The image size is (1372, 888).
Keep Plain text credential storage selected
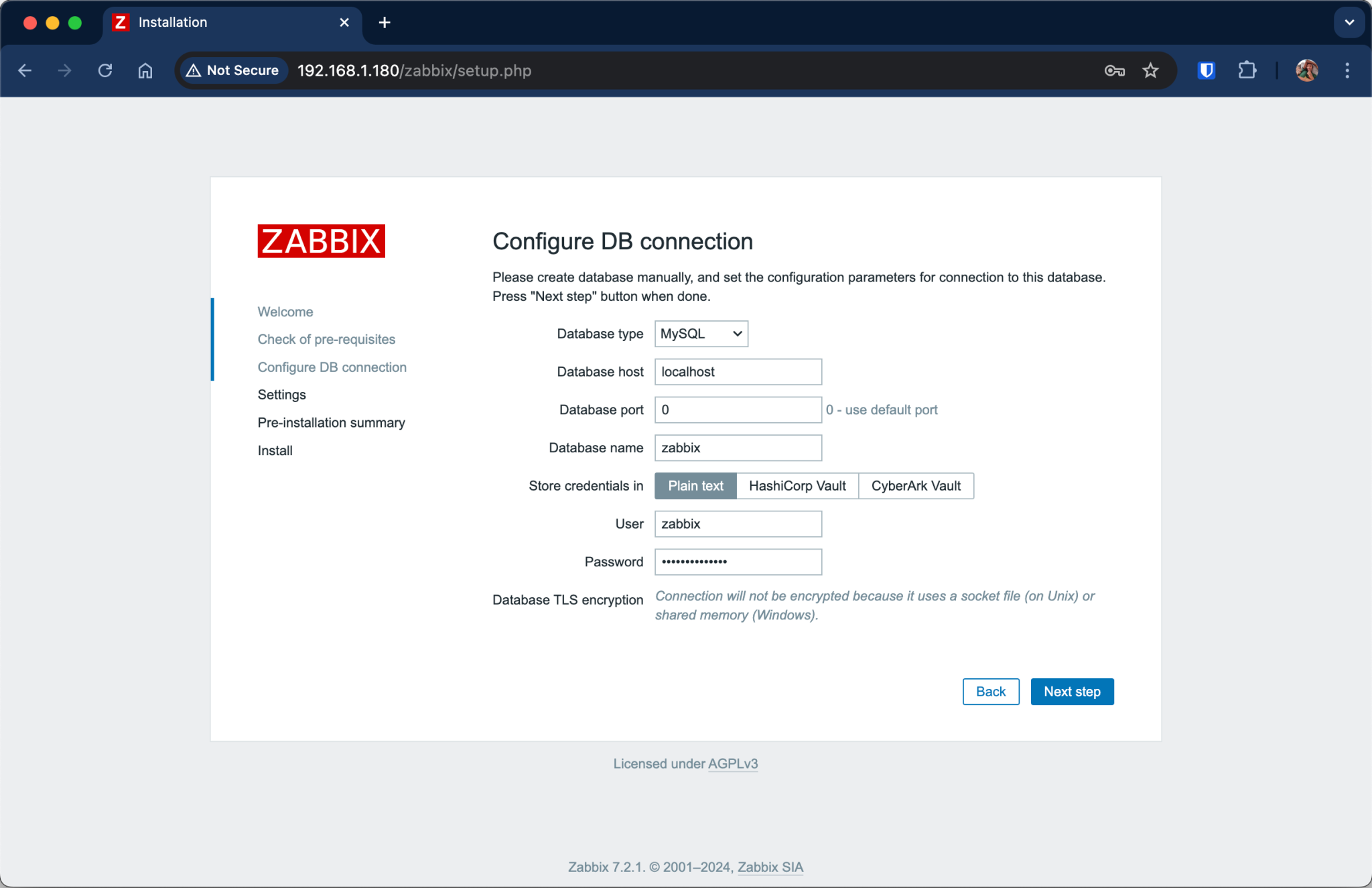[695, 485]
